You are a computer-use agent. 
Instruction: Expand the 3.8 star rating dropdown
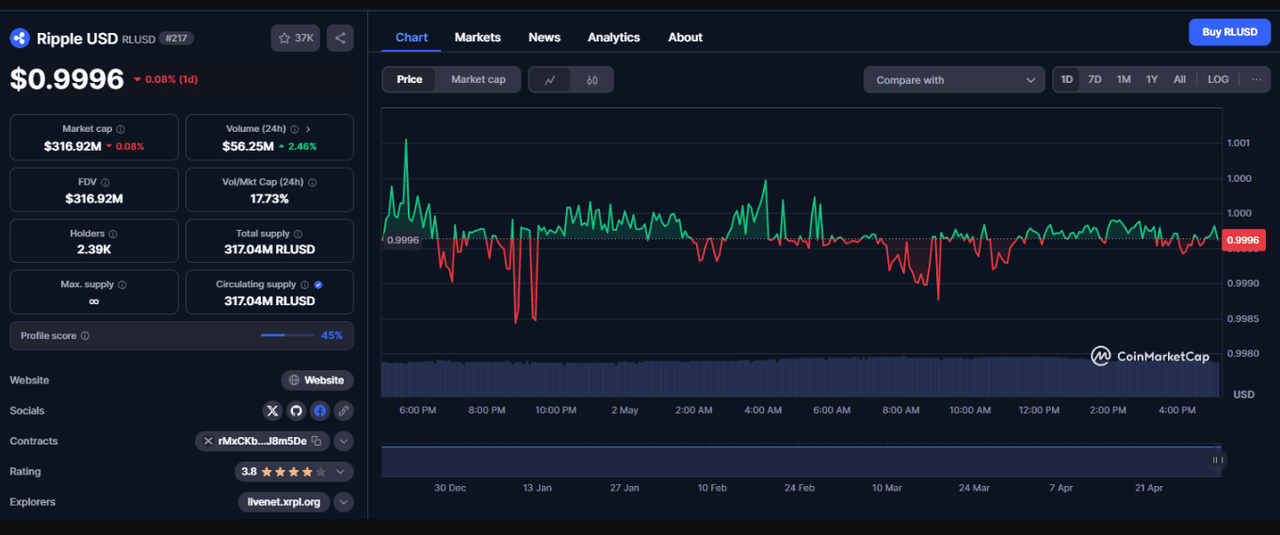293,471
